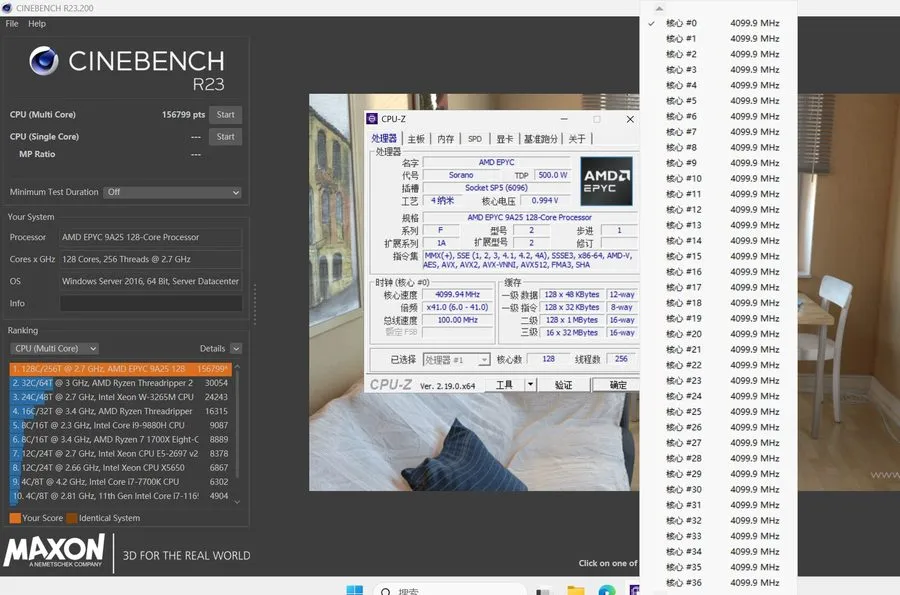Click the 验证 button in CPU-Z
900x595 pixels.
click(x=564, y=385)
